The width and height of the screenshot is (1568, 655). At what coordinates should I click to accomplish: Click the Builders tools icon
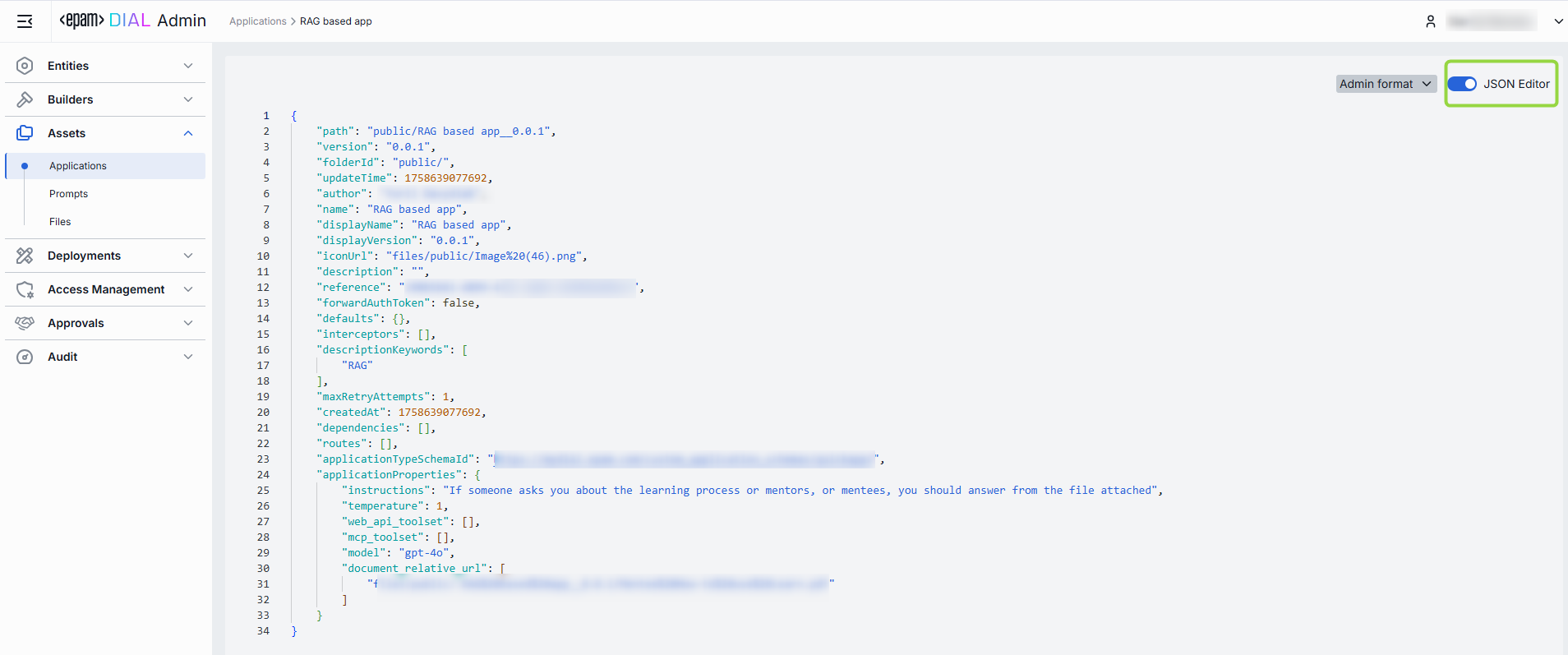pyautogui.click(x=25, y=99)
